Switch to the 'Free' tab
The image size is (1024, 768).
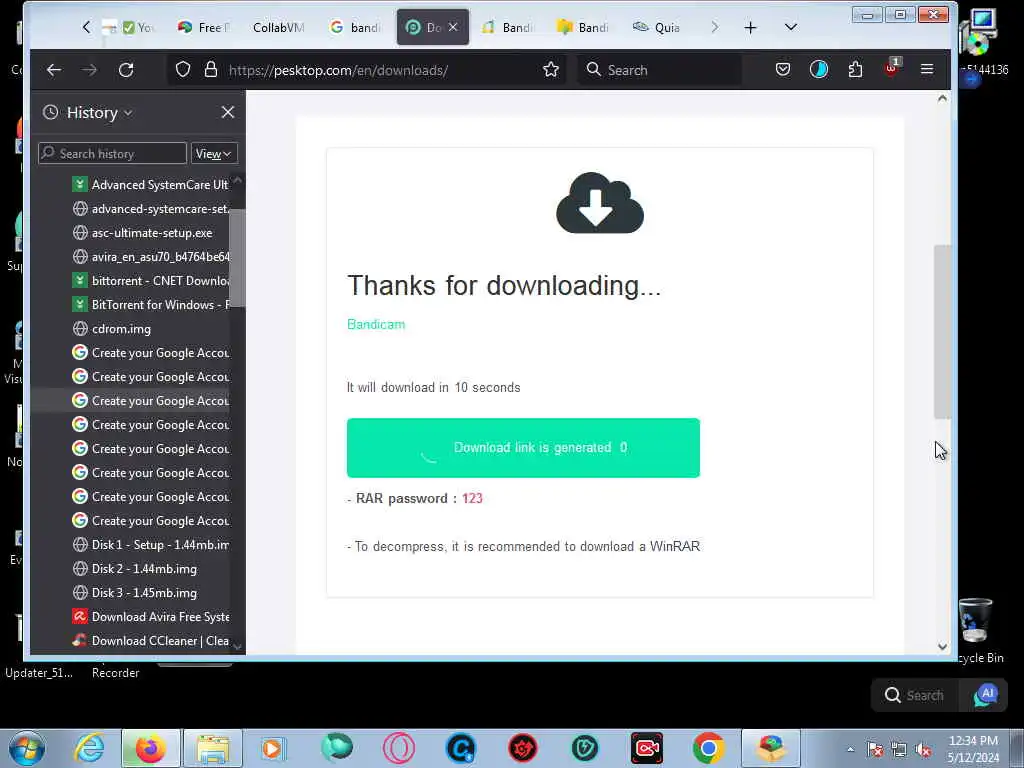tap(203, 27)
